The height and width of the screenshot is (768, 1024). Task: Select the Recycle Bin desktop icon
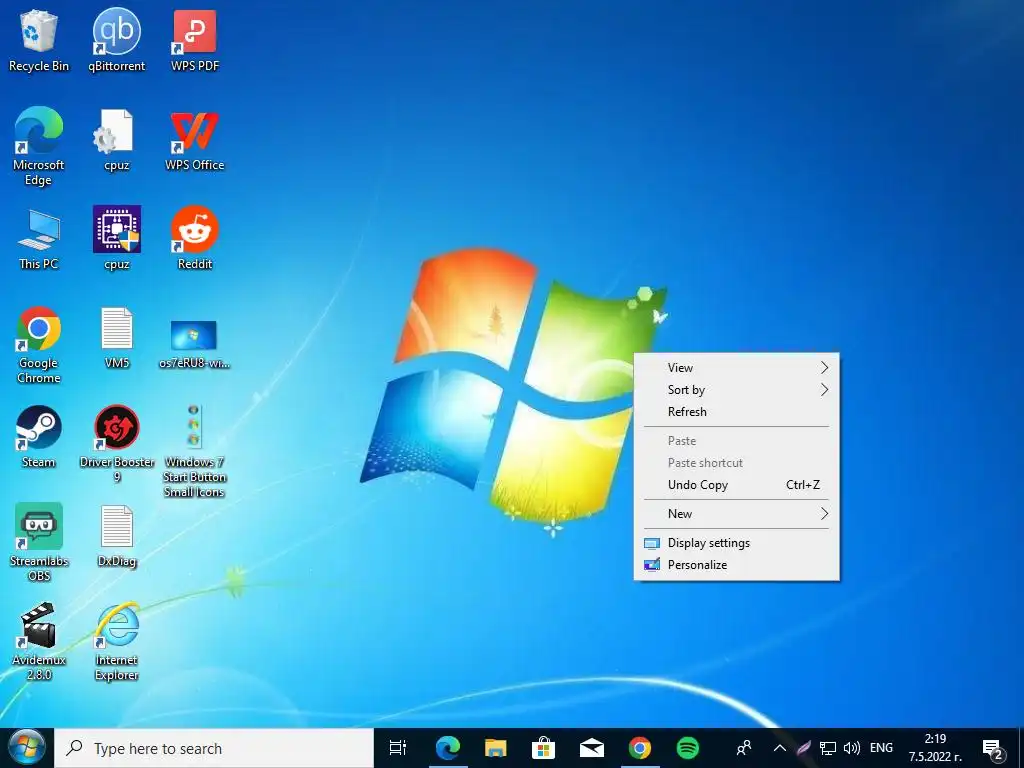(x=39, y=40)
